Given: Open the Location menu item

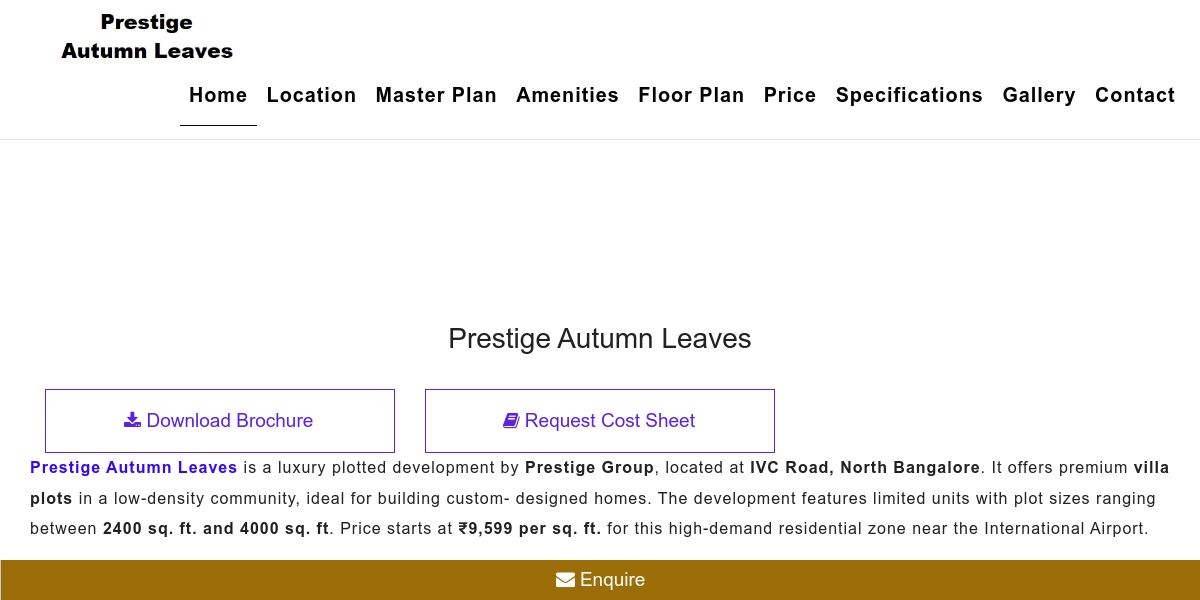Looking at the screenshot, I should pos(311,95).
